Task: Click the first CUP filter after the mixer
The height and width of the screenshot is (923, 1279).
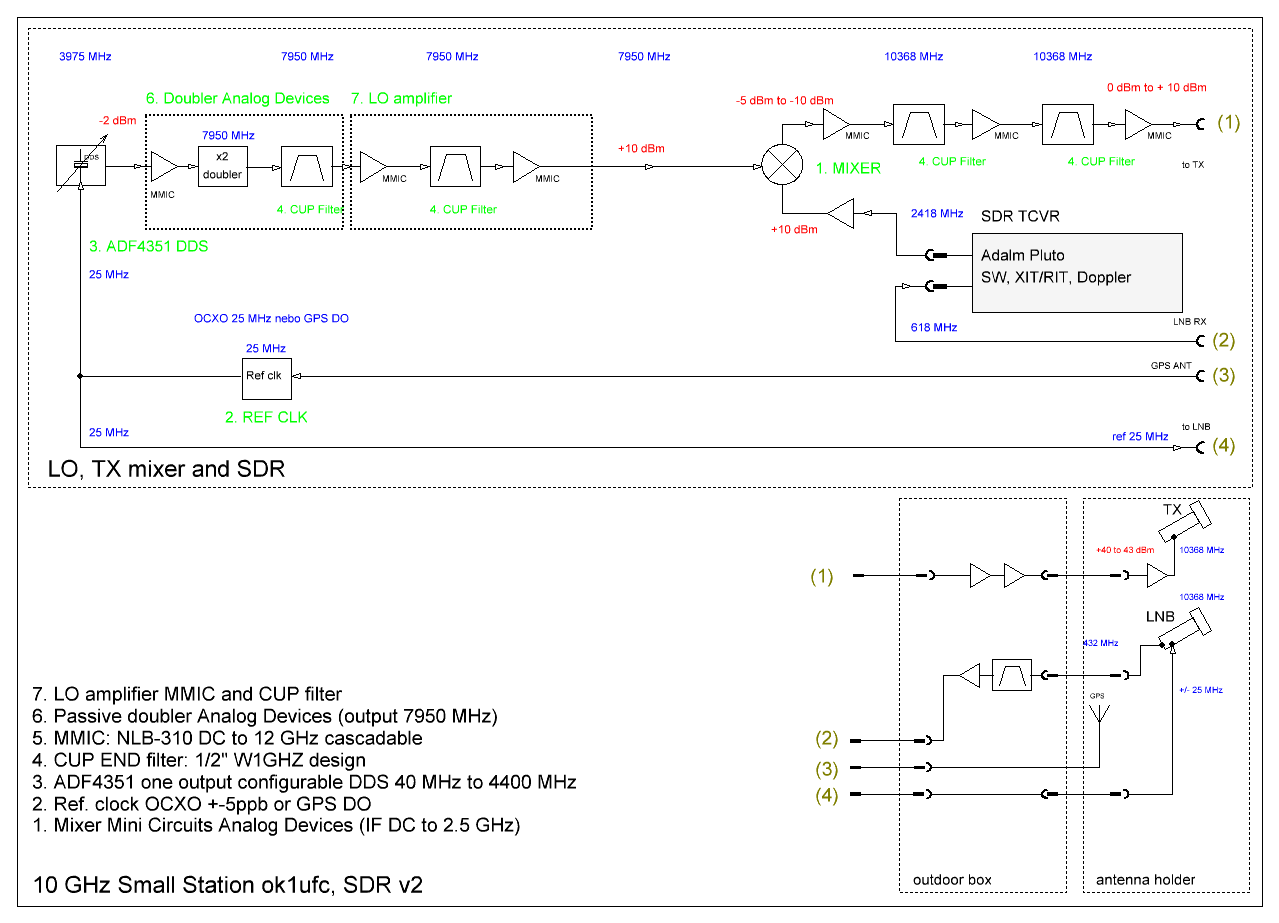Action: pos(917,123)
